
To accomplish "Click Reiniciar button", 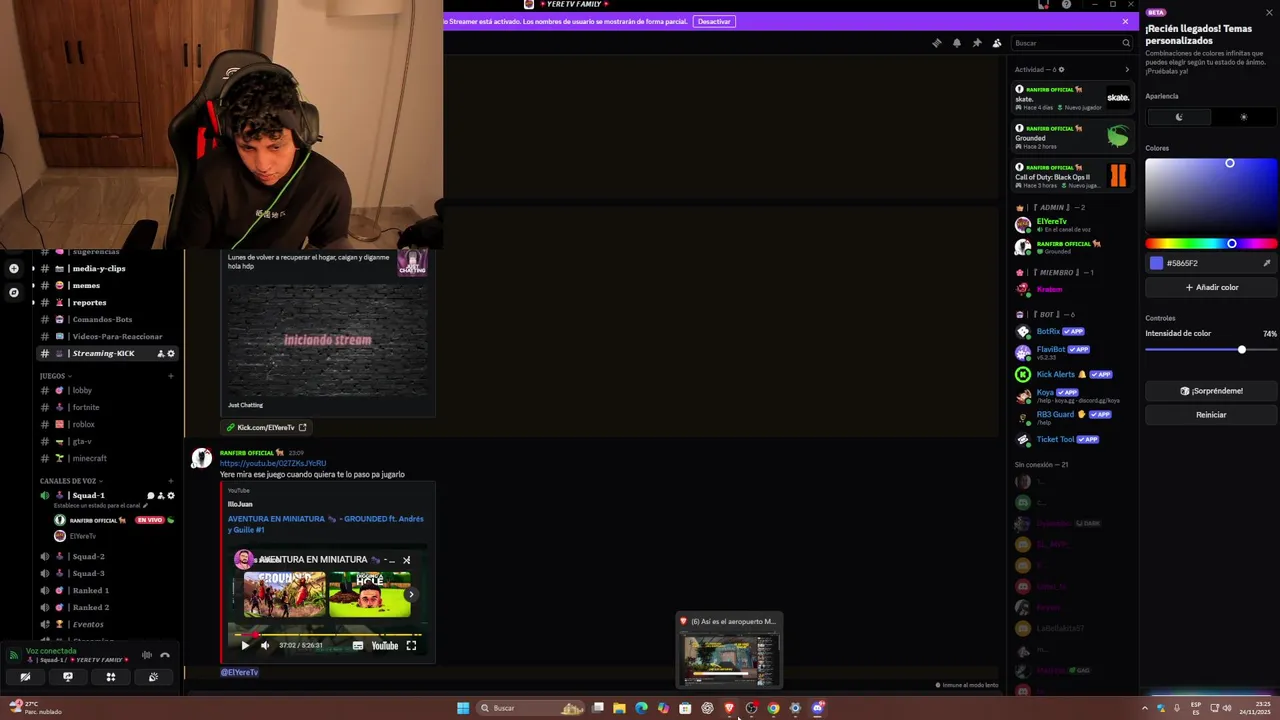I will (x=1211, y=415).
